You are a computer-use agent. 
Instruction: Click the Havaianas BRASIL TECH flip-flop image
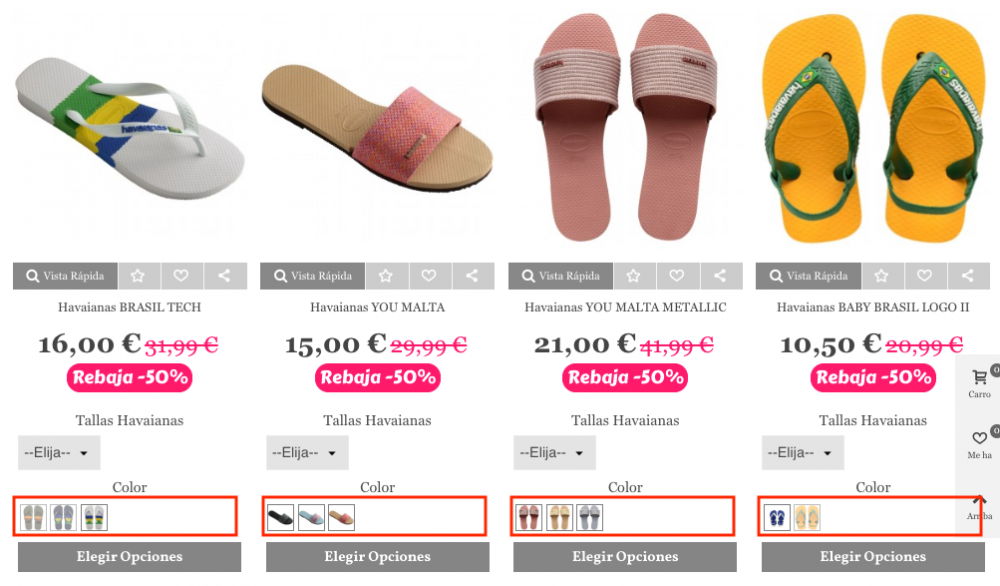[130, 130]
